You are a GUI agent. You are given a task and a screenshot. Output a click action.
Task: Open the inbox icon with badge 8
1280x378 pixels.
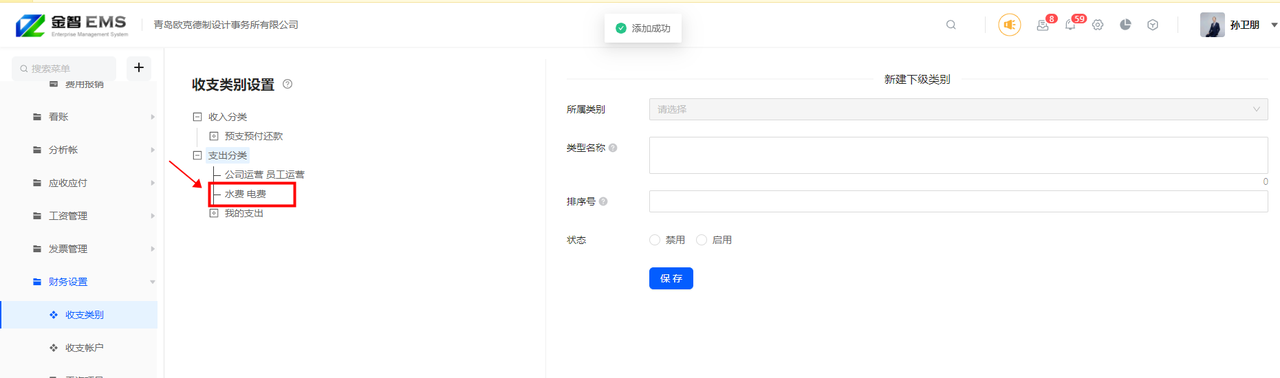coord(1043,25)
